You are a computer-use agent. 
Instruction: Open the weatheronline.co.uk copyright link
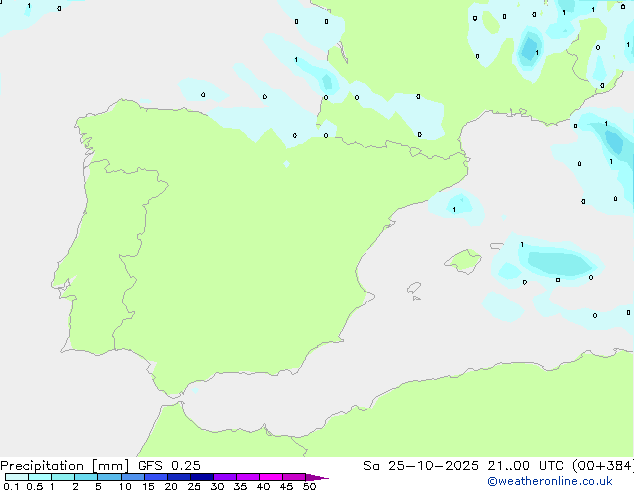[x=550, y=481]
